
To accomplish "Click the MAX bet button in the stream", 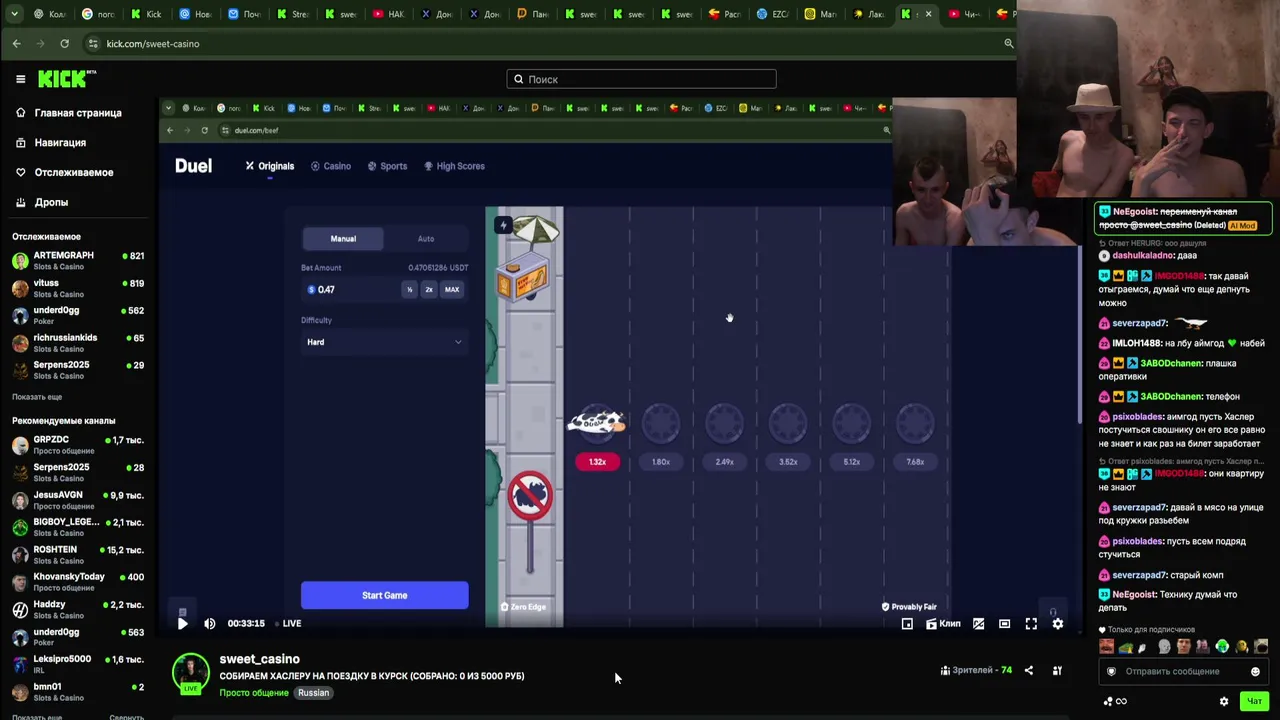I will point(452,289).
